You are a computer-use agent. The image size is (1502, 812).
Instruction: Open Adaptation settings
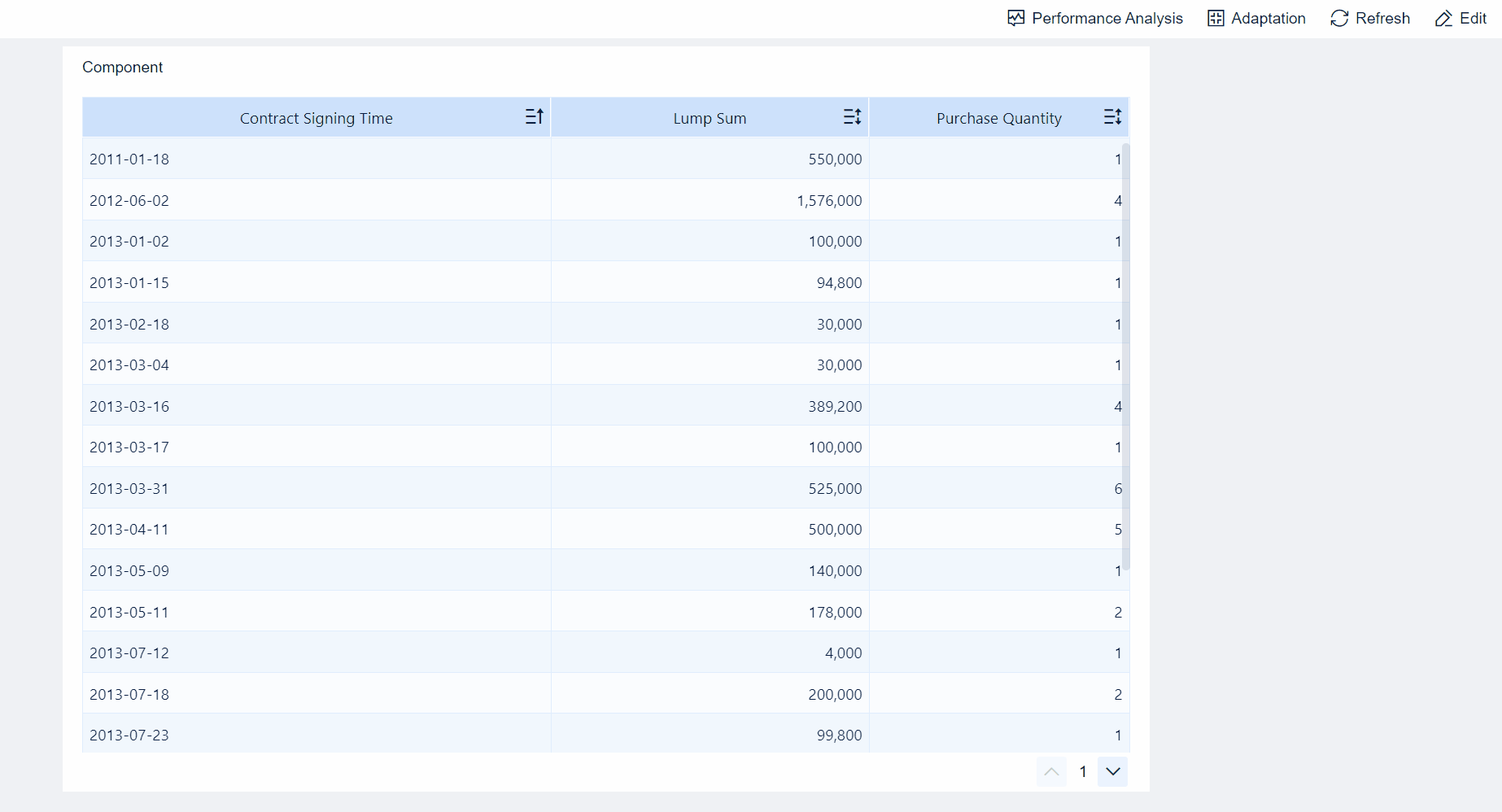(1256, 18)
